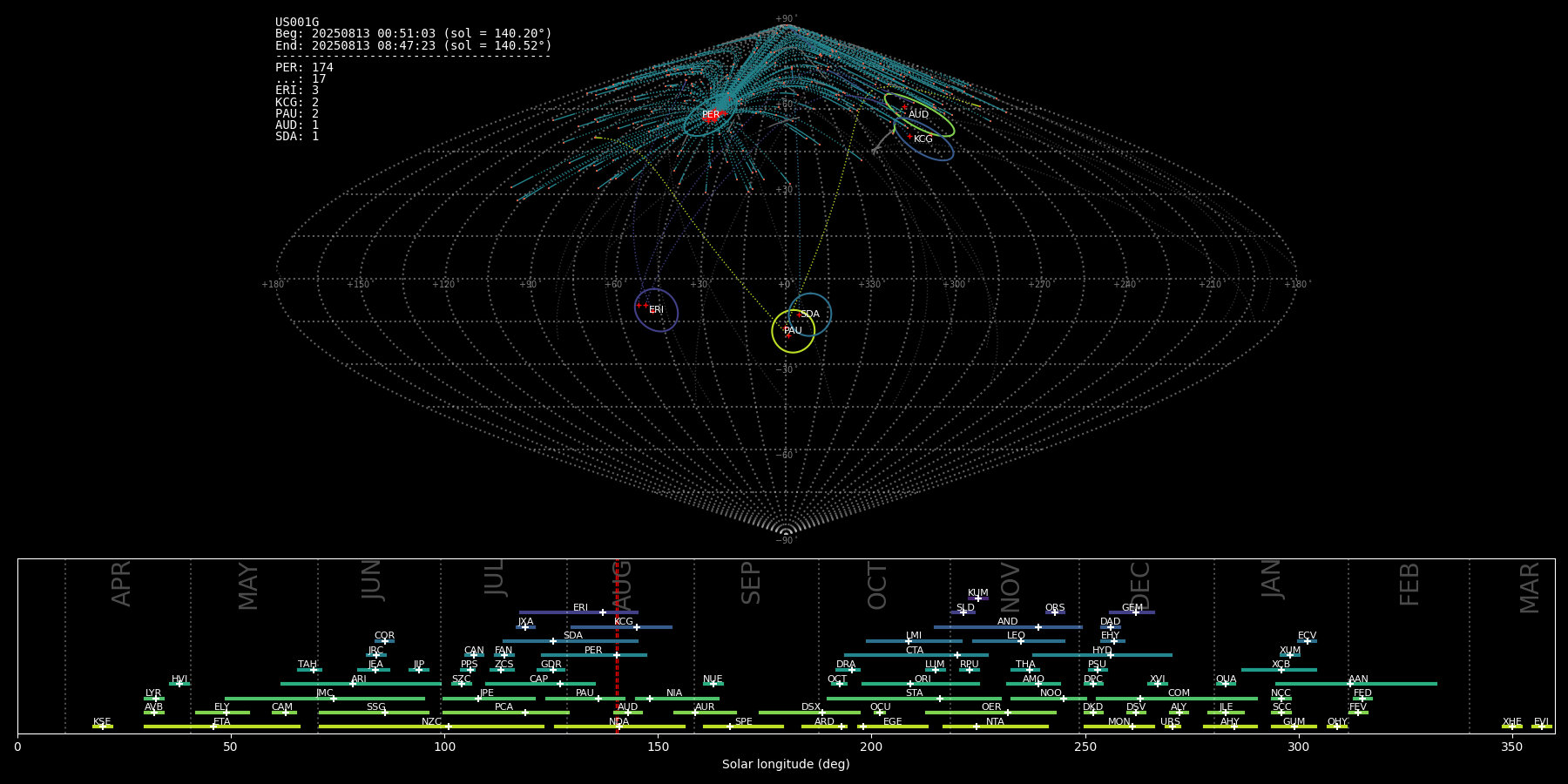Viewport: 1568px width, 784px height.
Task: Click the AUD radiant label on the sky map
Action: [x=918, y=115]
